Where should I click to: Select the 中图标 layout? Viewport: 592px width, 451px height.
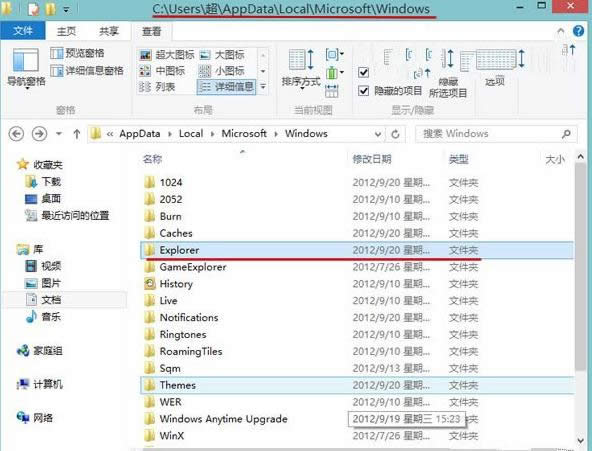tap(162, 71)
